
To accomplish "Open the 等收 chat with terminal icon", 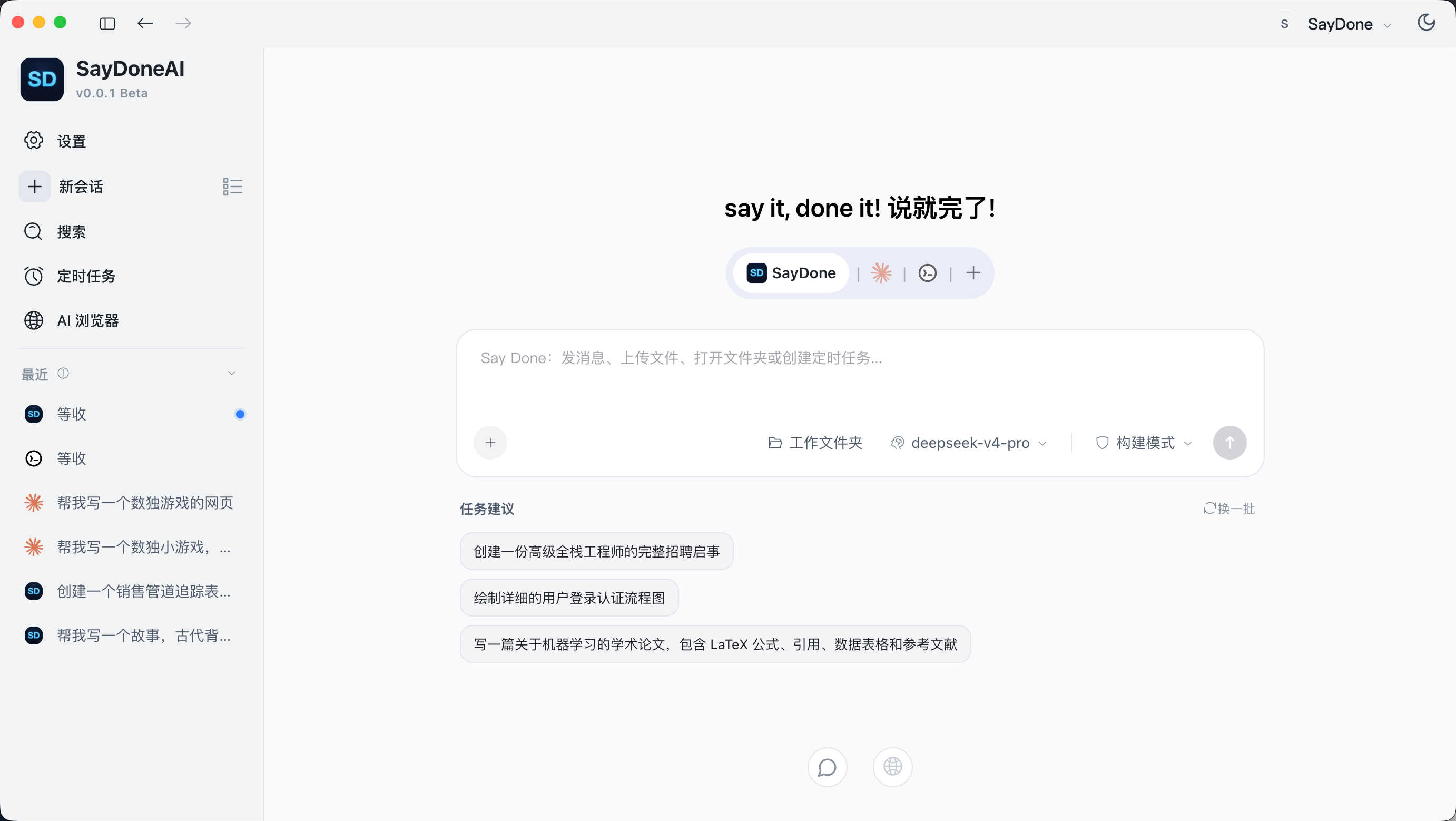I will 131,458.
